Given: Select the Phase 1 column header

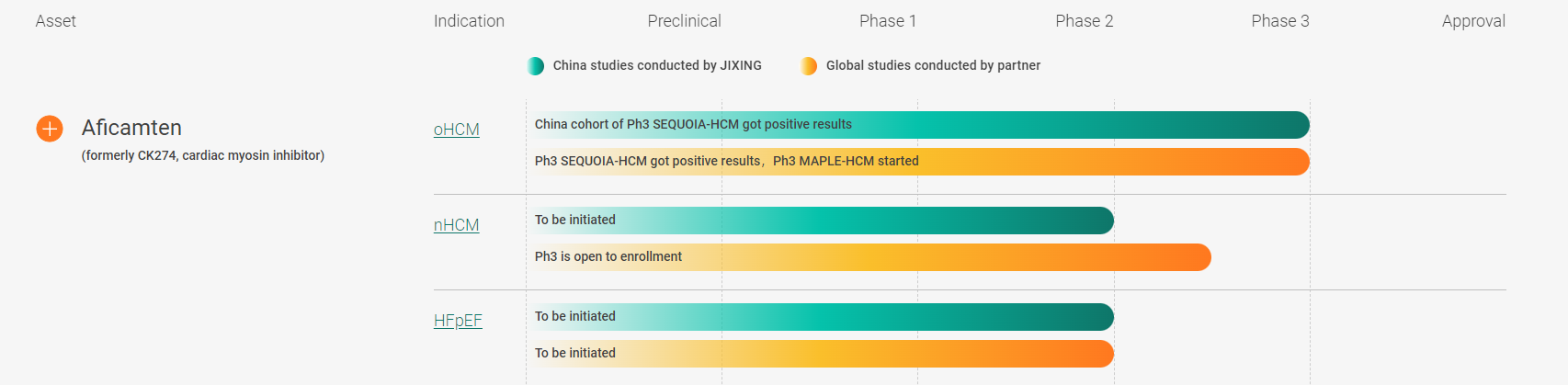Looking at the screenshot, I should [887, 21].
